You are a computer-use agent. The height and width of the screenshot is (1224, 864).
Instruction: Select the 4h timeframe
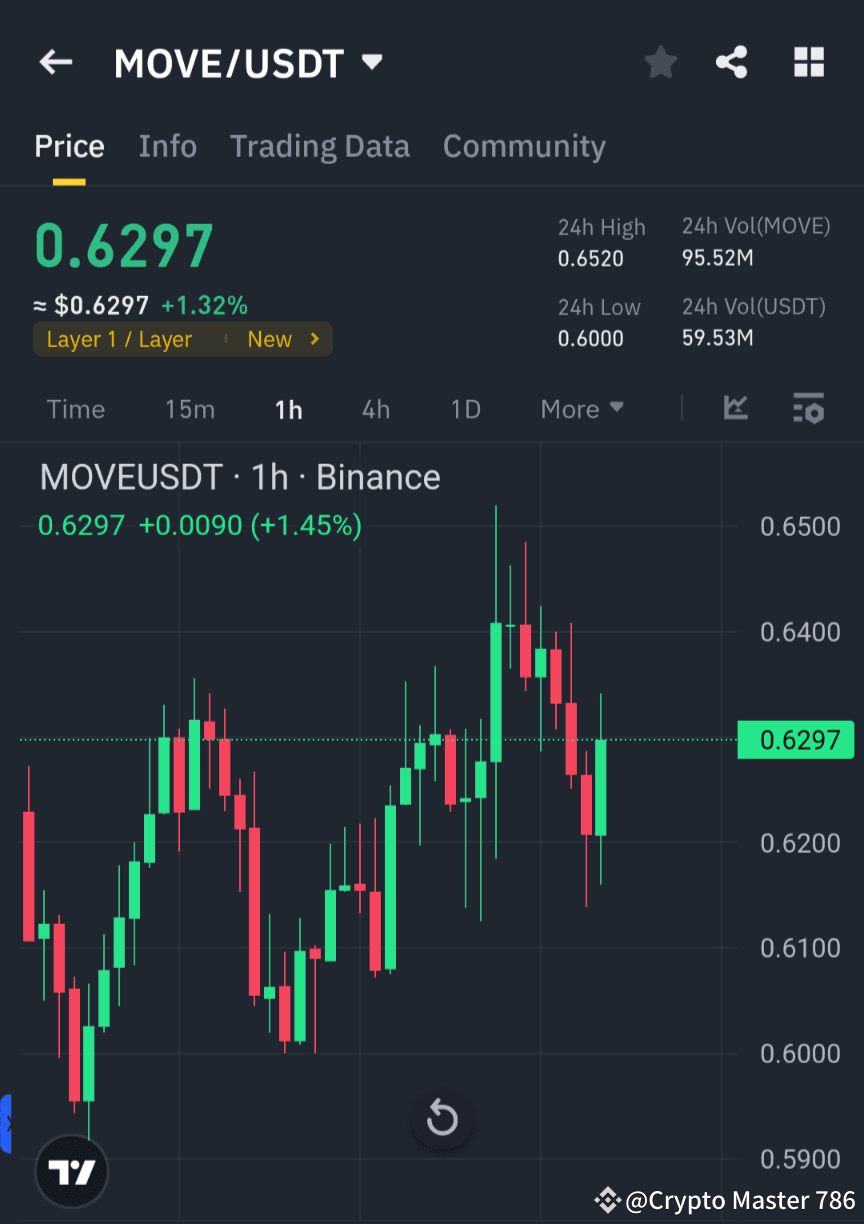click(x=376, y=408)
